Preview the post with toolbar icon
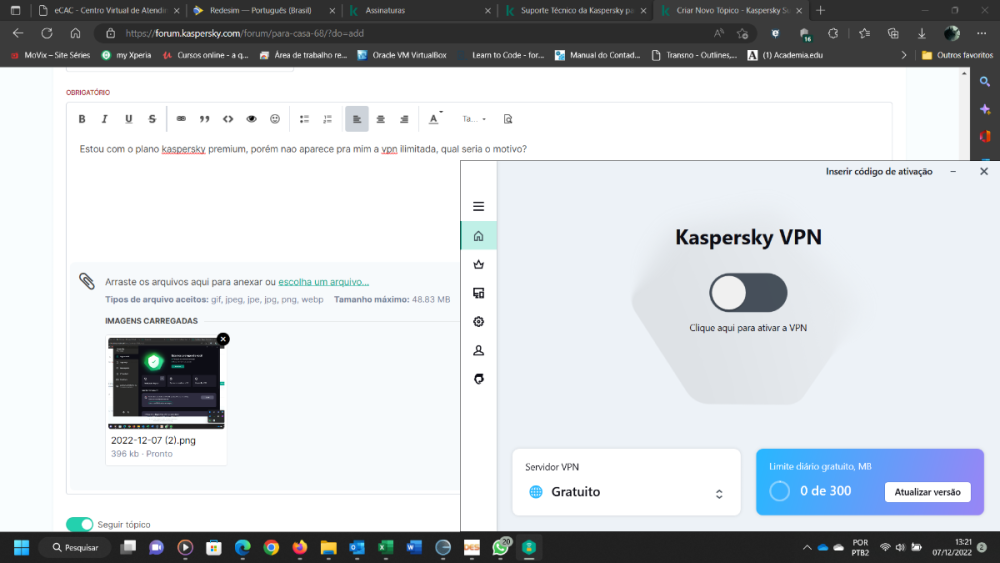1000x563 pixels. coord(508,119)
